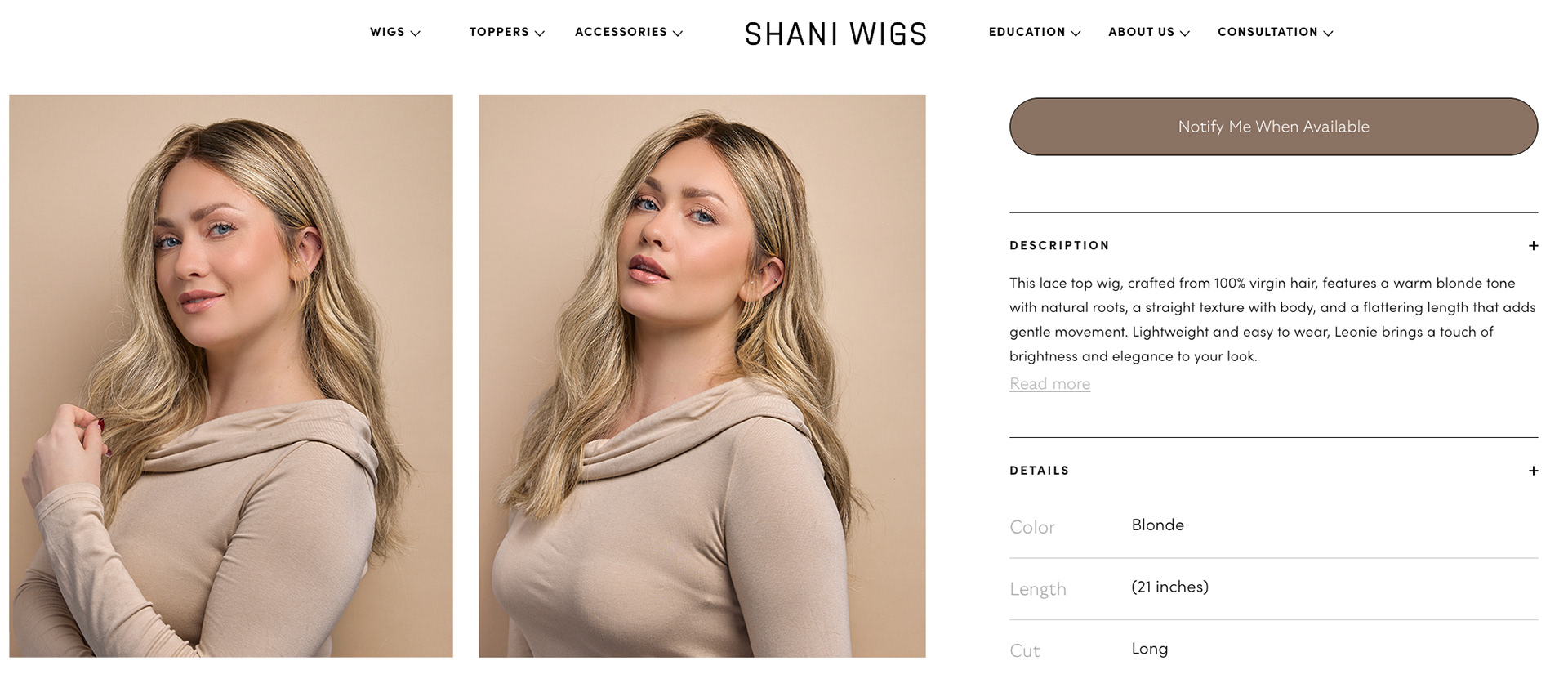The height and width of the screenshot is (679, 1568).
Task: Open the right model product photo
Action: (x=702, y=376)
